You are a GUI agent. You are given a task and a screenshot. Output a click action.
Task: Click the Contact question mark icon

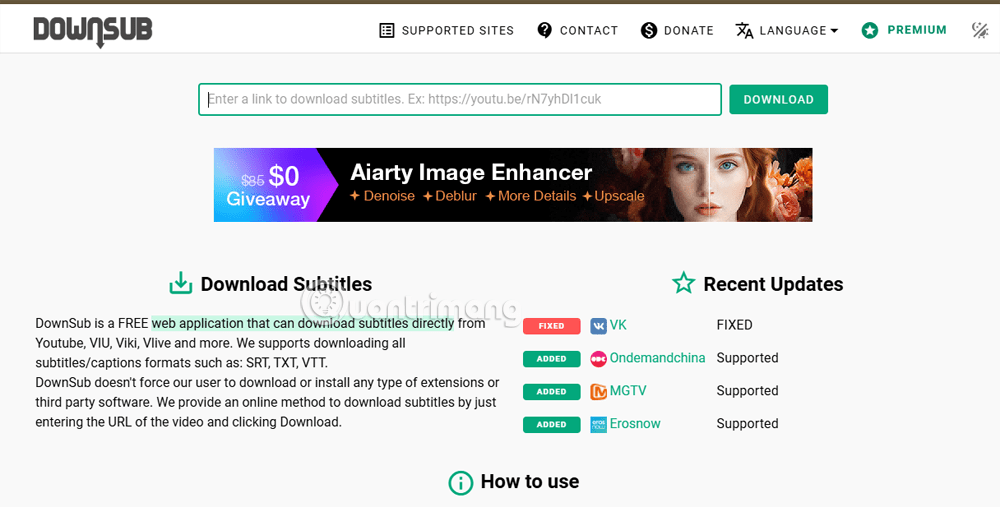[x=545, y=30]
